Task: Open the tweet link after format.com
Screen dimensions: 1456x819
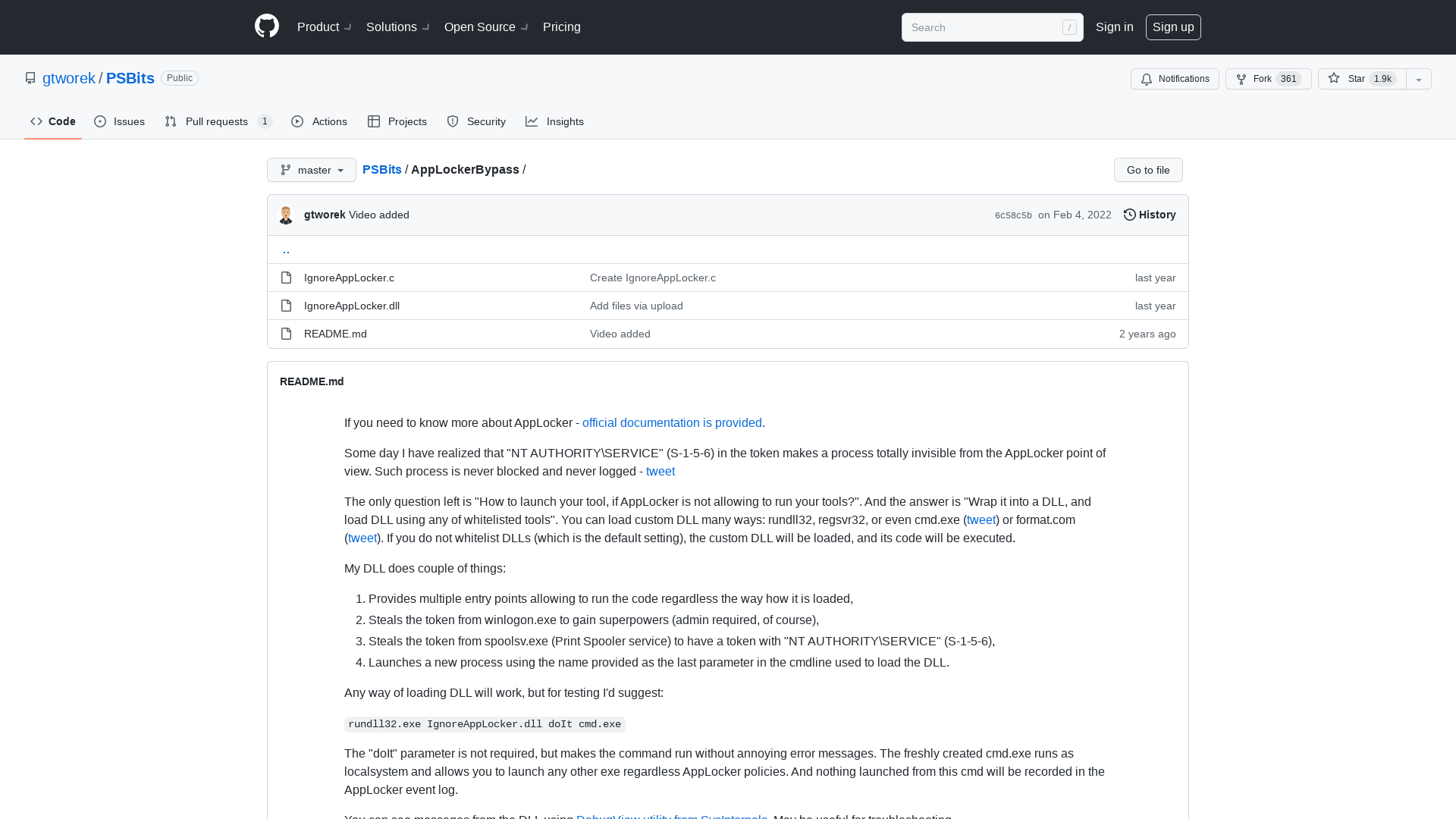Action: 362,538
